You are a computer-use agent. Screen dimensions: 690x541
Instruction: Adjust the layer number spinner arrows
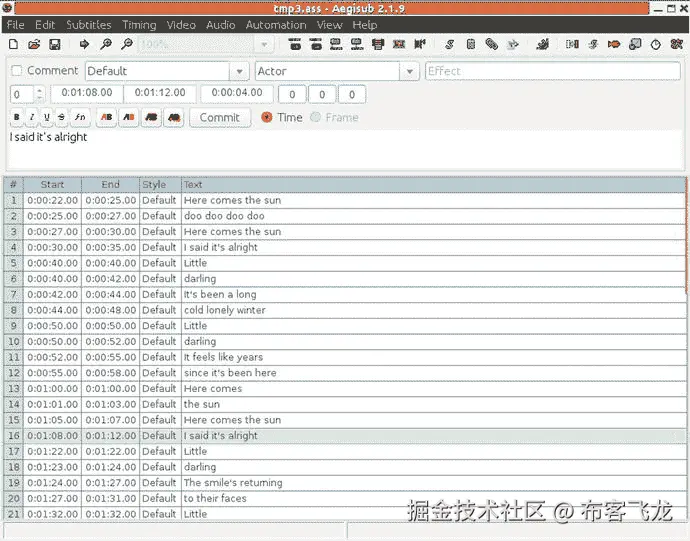(39, 94)
